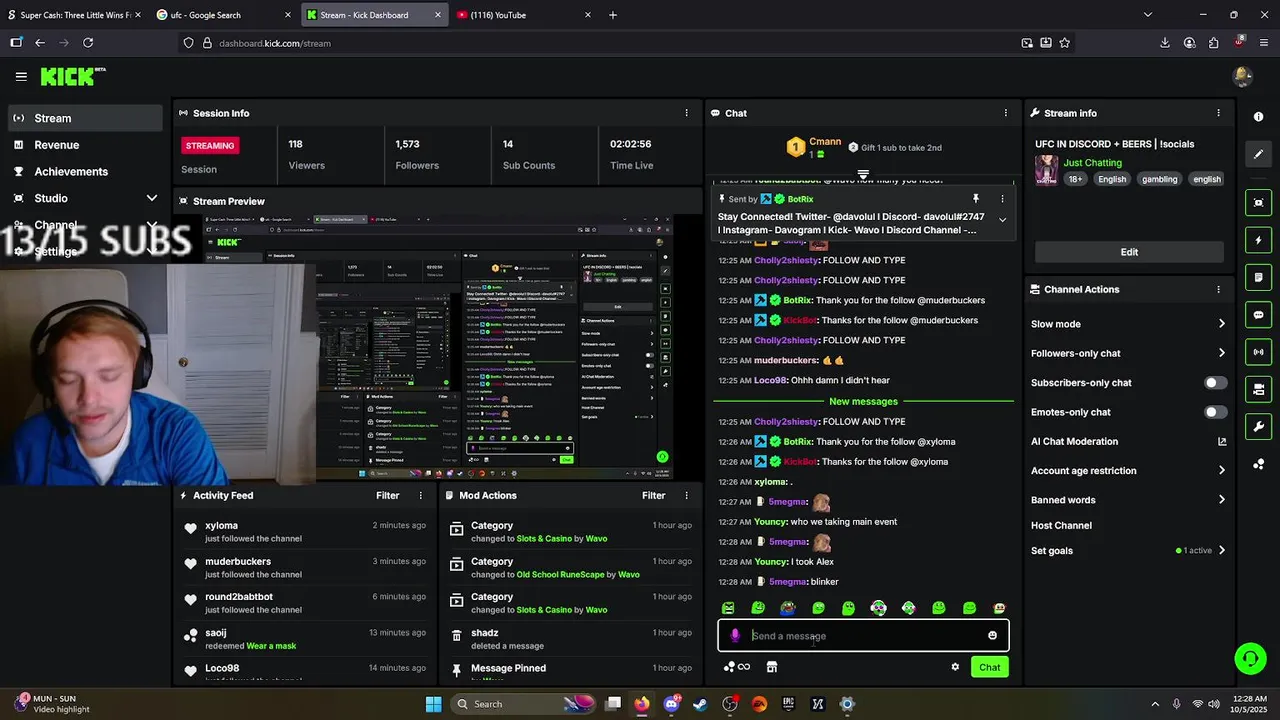Open the shop icon below the message box
The width and height of the screenshot is (1280, 720).
[x=771, y=667]
